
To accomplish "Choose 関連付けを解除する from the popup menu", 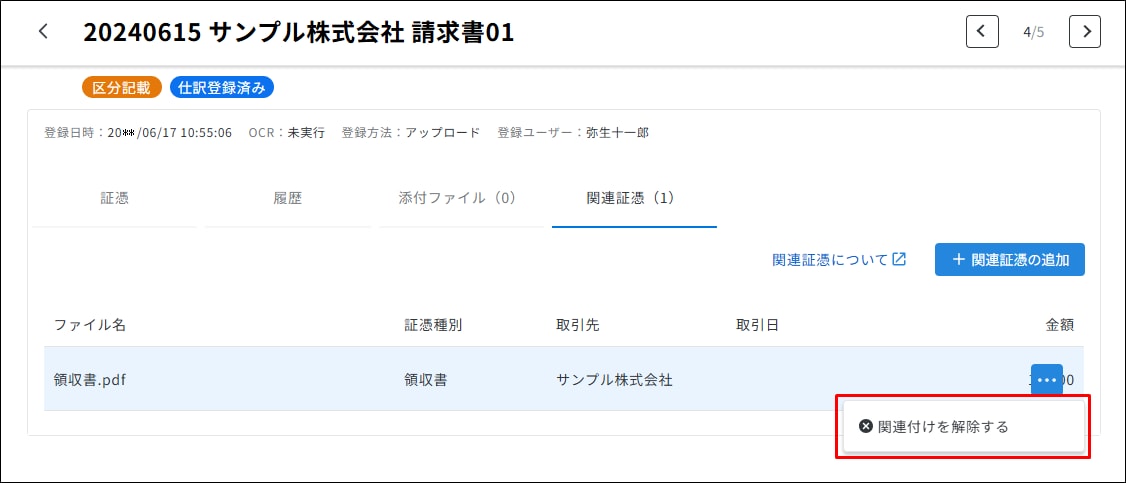I will pos(963,427).
